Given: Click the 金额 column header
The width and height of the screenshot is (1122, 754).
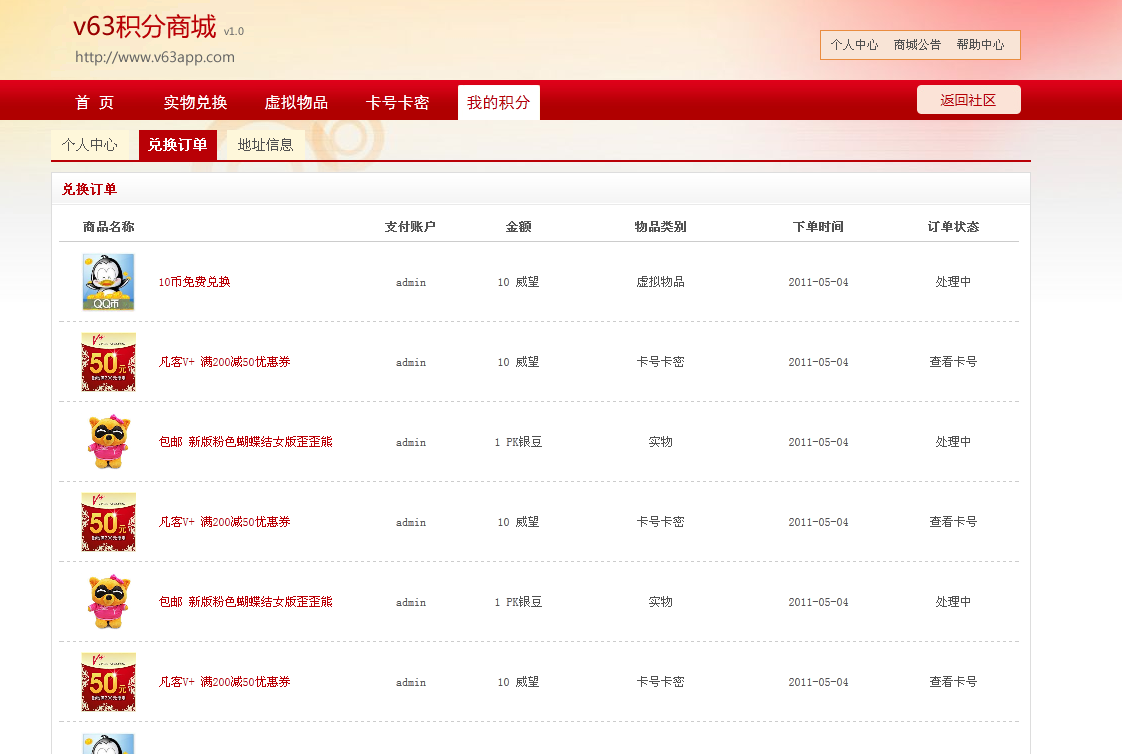Looking at the screenshot, I should 519,227.
